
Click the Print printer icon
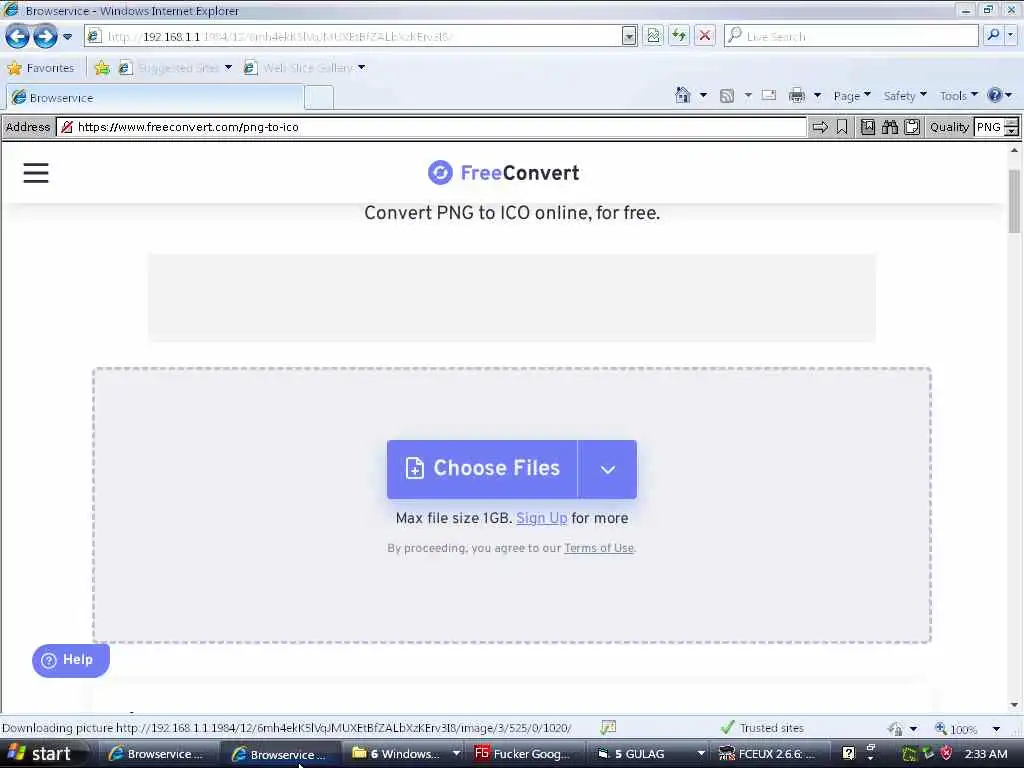797,96
